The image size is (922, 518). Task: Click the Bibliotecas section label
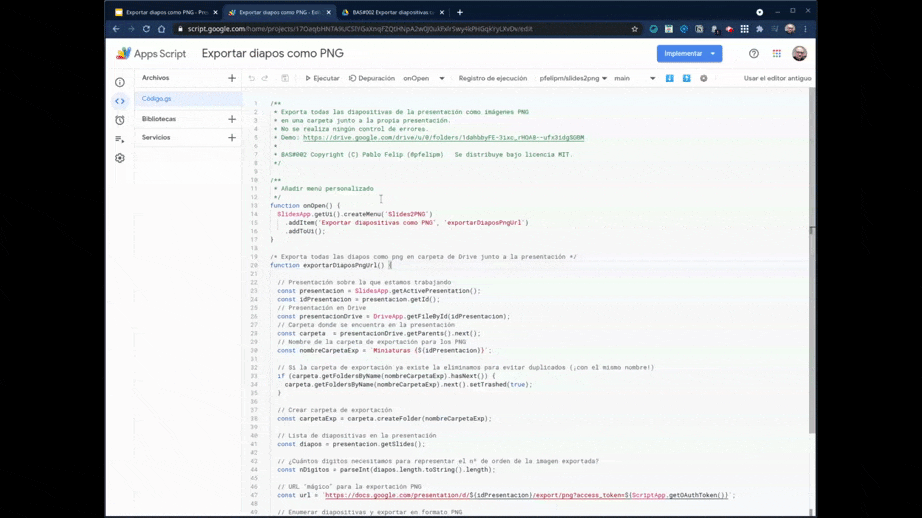[159, 119]
